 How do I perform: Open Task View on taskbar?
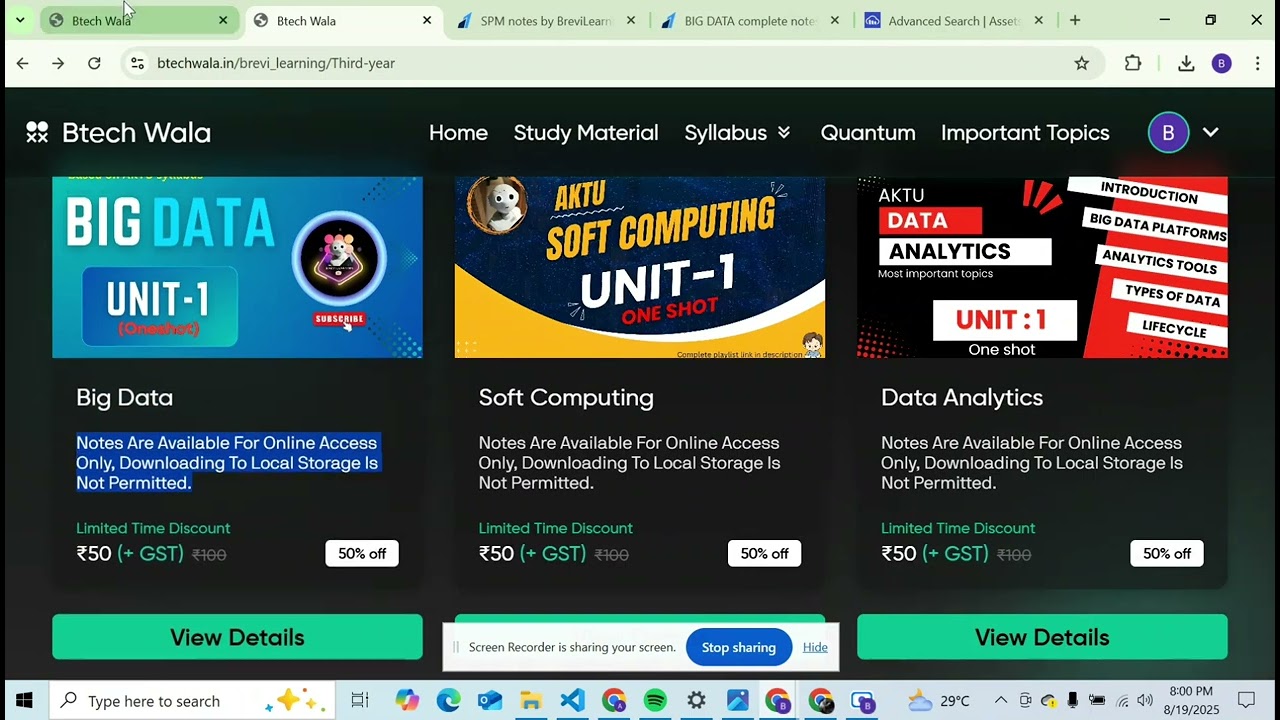pos(360,701)
